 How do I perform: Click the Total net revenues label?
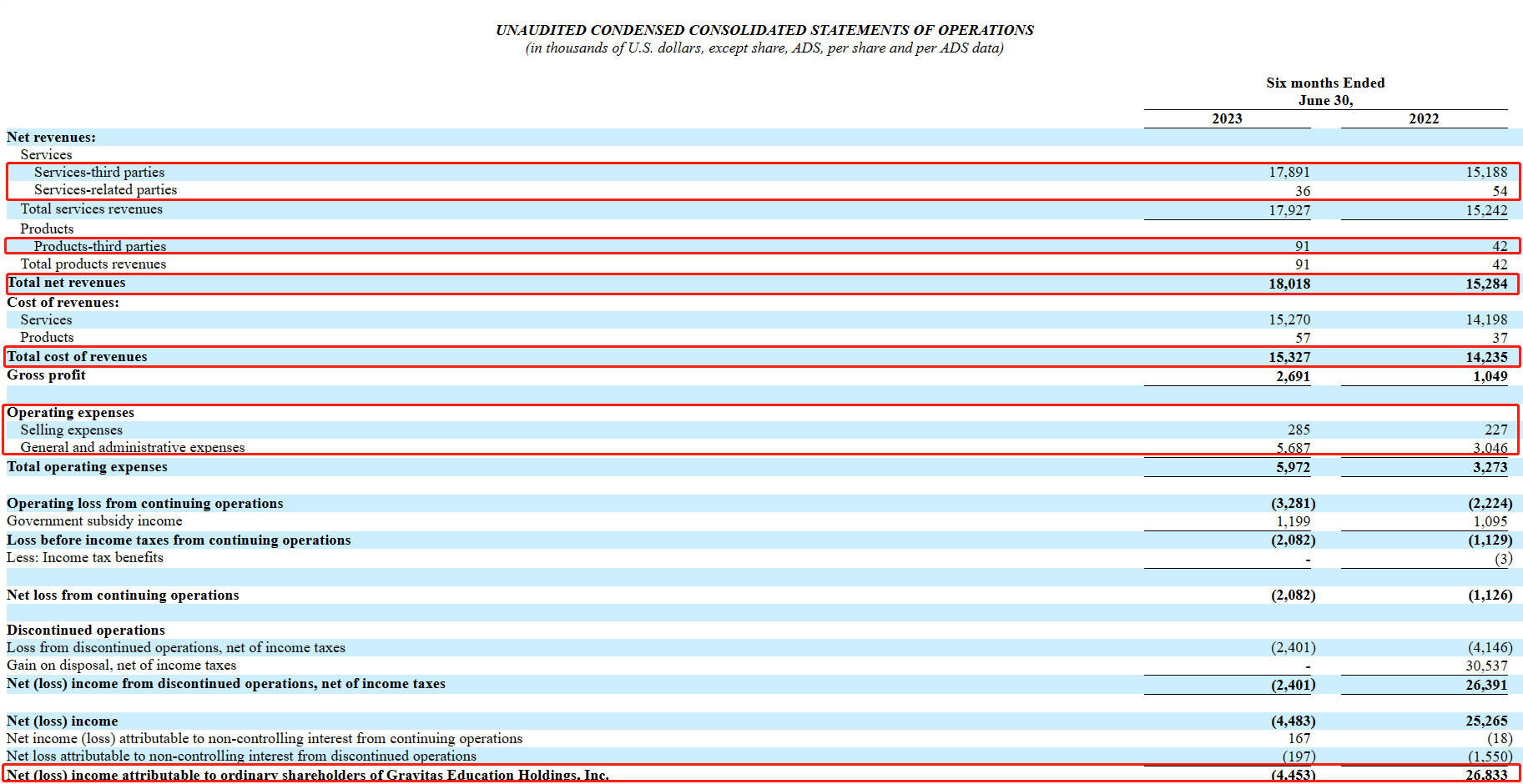[x=67, y=283]
